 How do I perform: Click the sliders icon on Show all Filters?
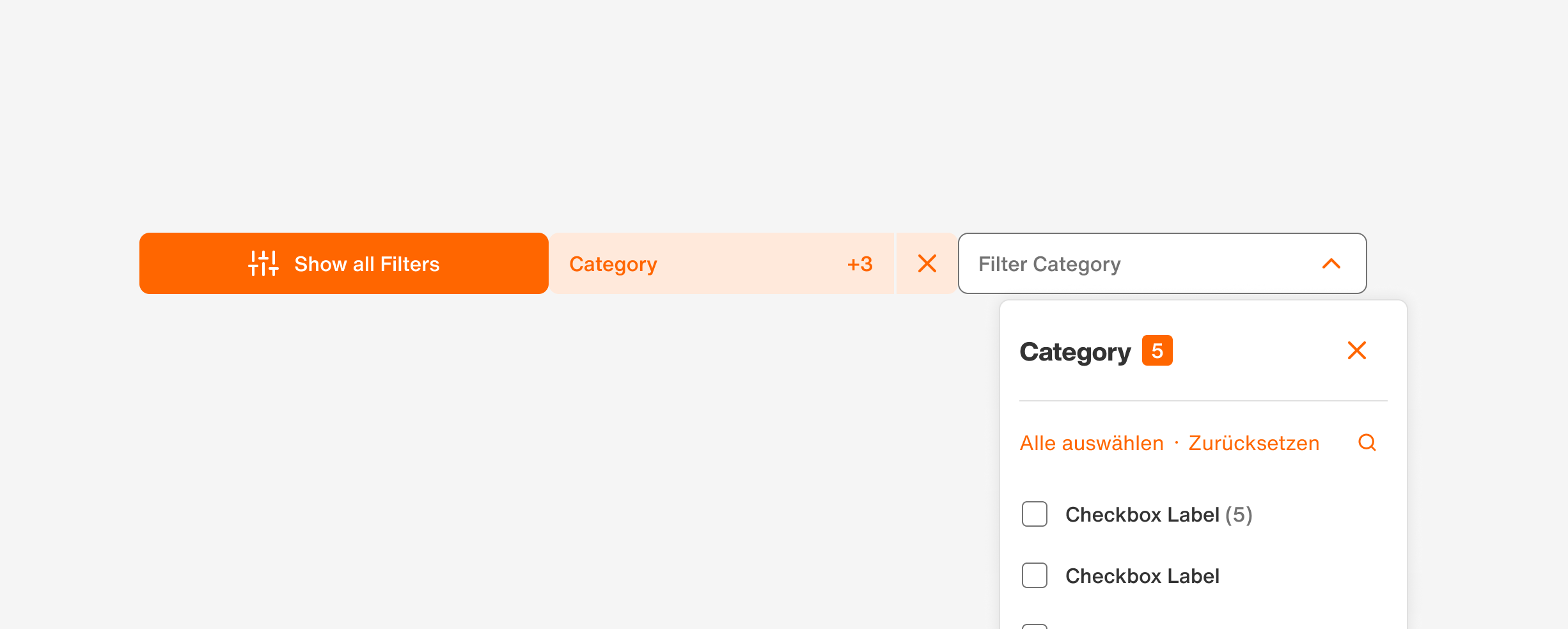(x=263, y=263)
